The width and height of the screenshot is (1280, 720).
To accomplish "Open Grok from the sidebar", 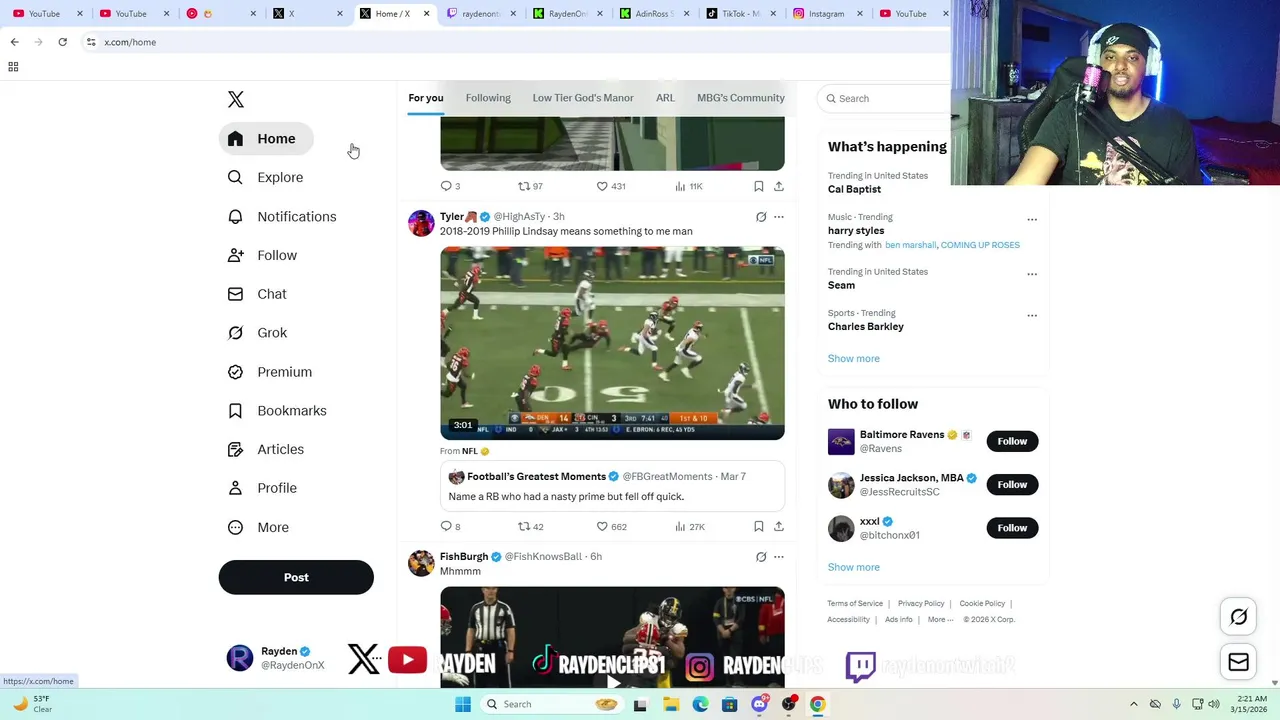I will [258, 333].
